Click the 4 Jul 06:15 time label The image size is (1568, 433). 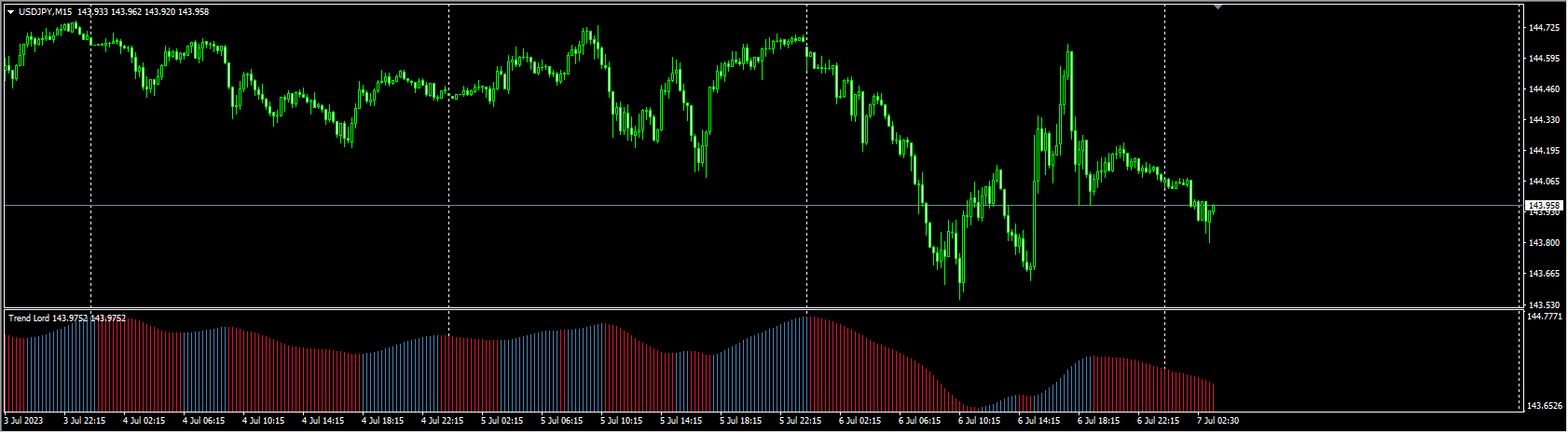pyautogui.click(x=204, y=421)
